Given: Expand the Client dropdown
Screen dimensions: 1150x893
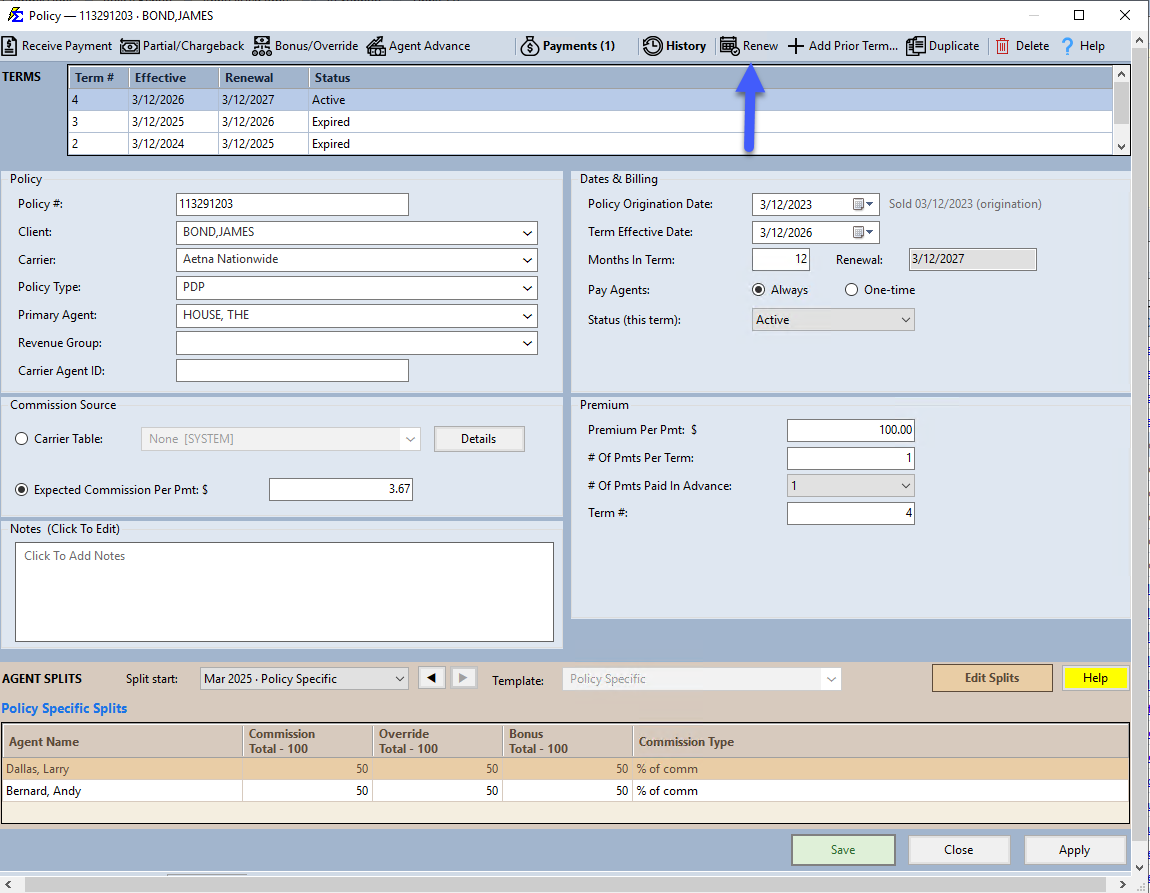Looking at the screenshot, I should (x=527, y=233).
